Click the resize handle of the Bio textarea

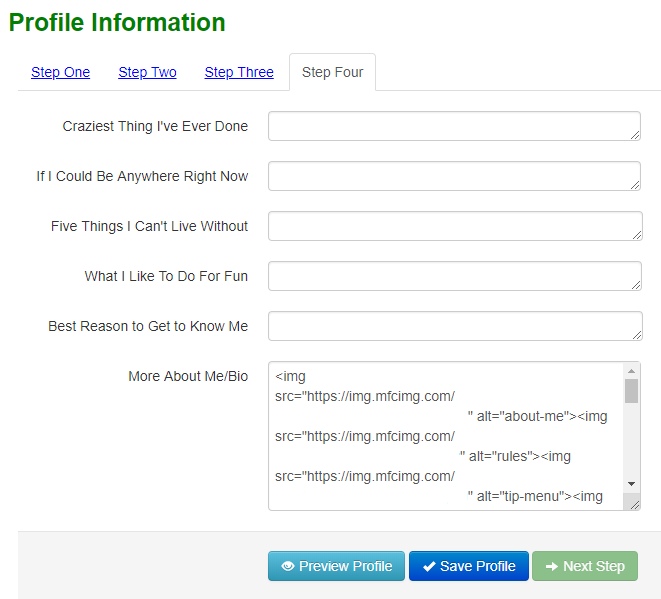pos(634,504)
